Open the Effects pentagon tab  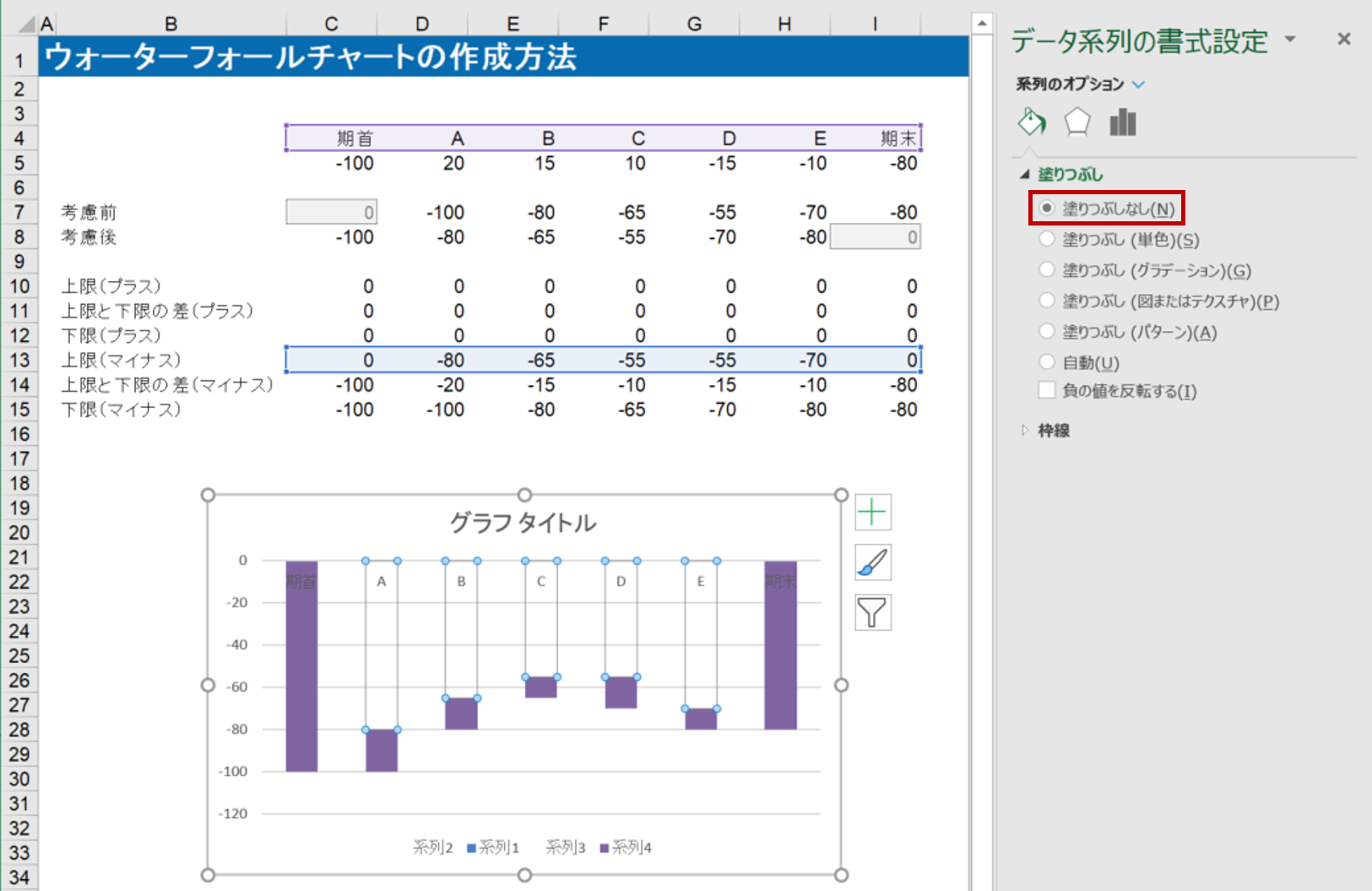[1076, 122]
